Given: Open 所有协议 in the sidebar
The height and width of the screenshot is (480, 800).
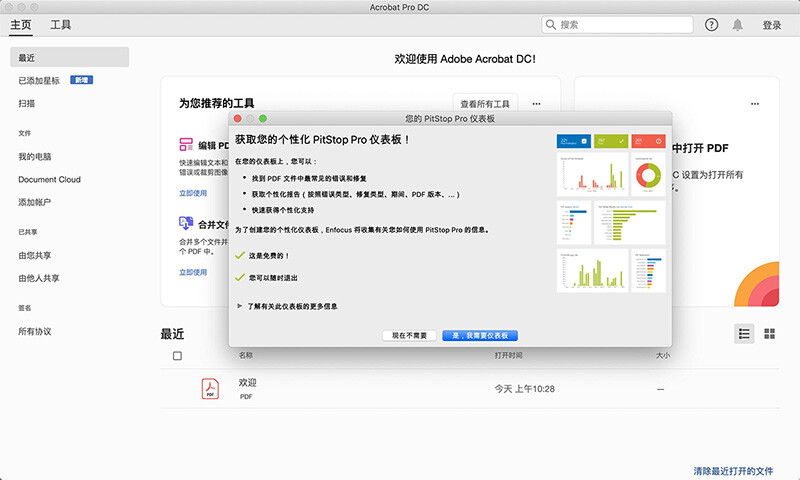Looking at the screenshot, I should click(35, 331).
